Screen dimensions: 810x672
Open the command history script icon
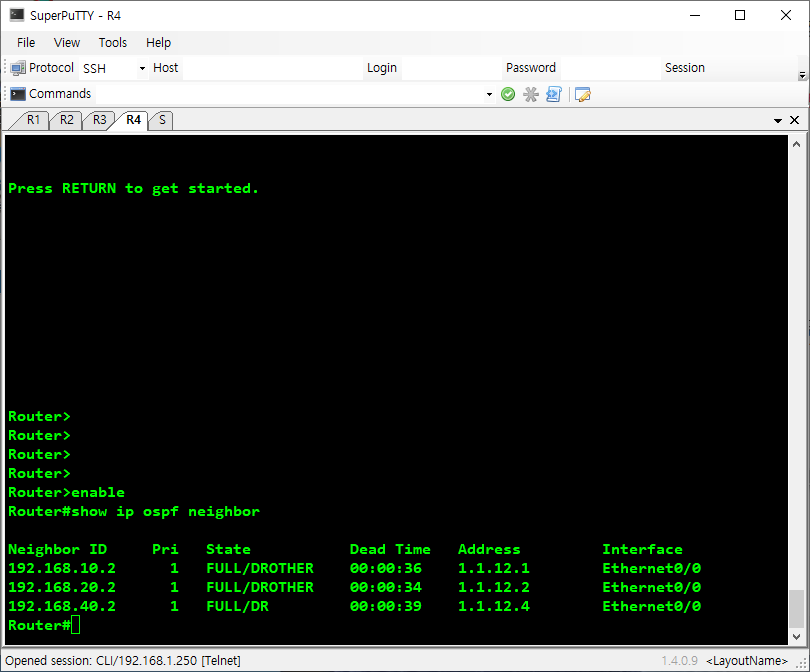(553, 94)
